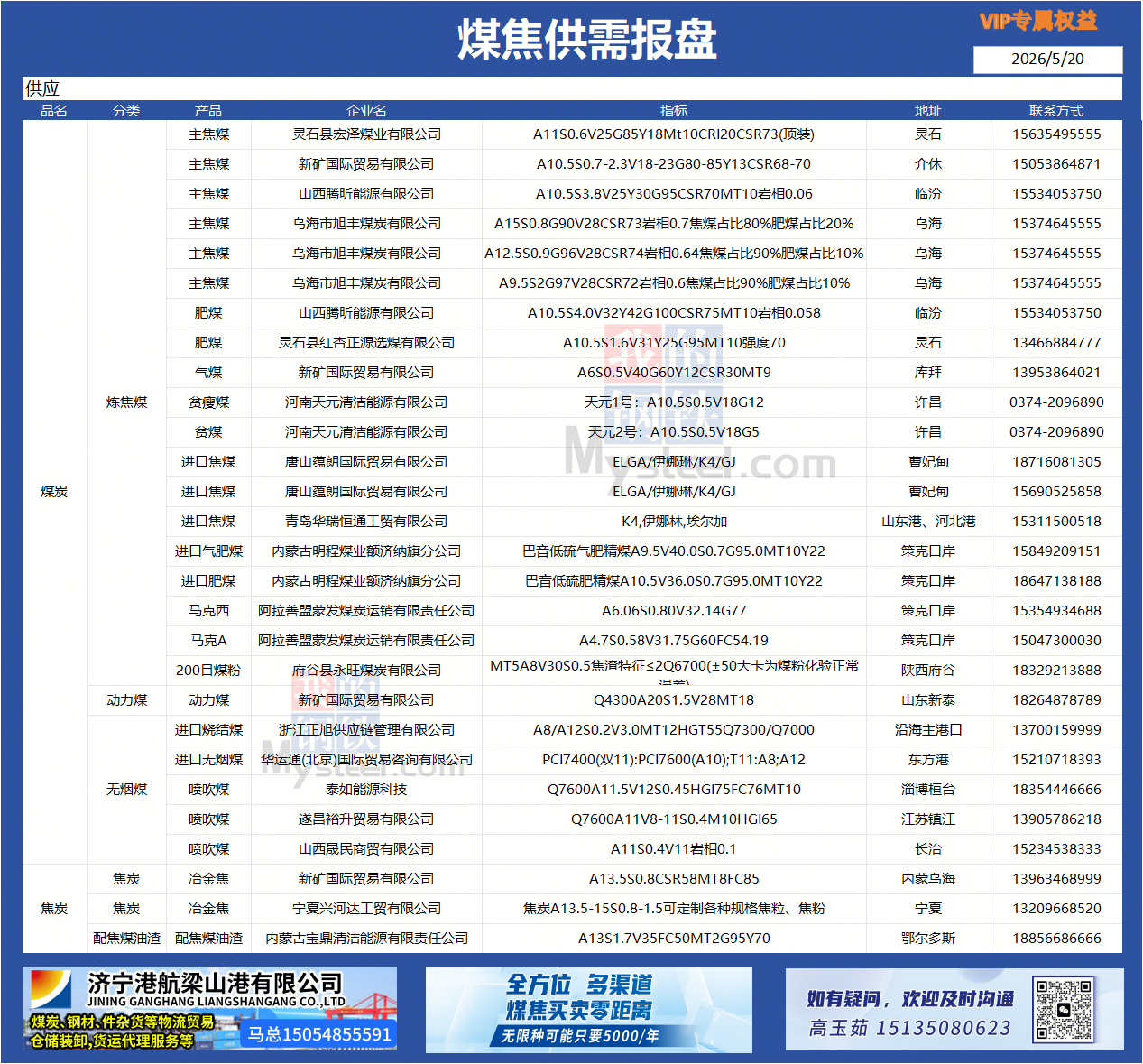Image resolution: width=1143 pixels, height=1064 pixels.
Task: Click the 品名 column header
Action: point(54,110)
